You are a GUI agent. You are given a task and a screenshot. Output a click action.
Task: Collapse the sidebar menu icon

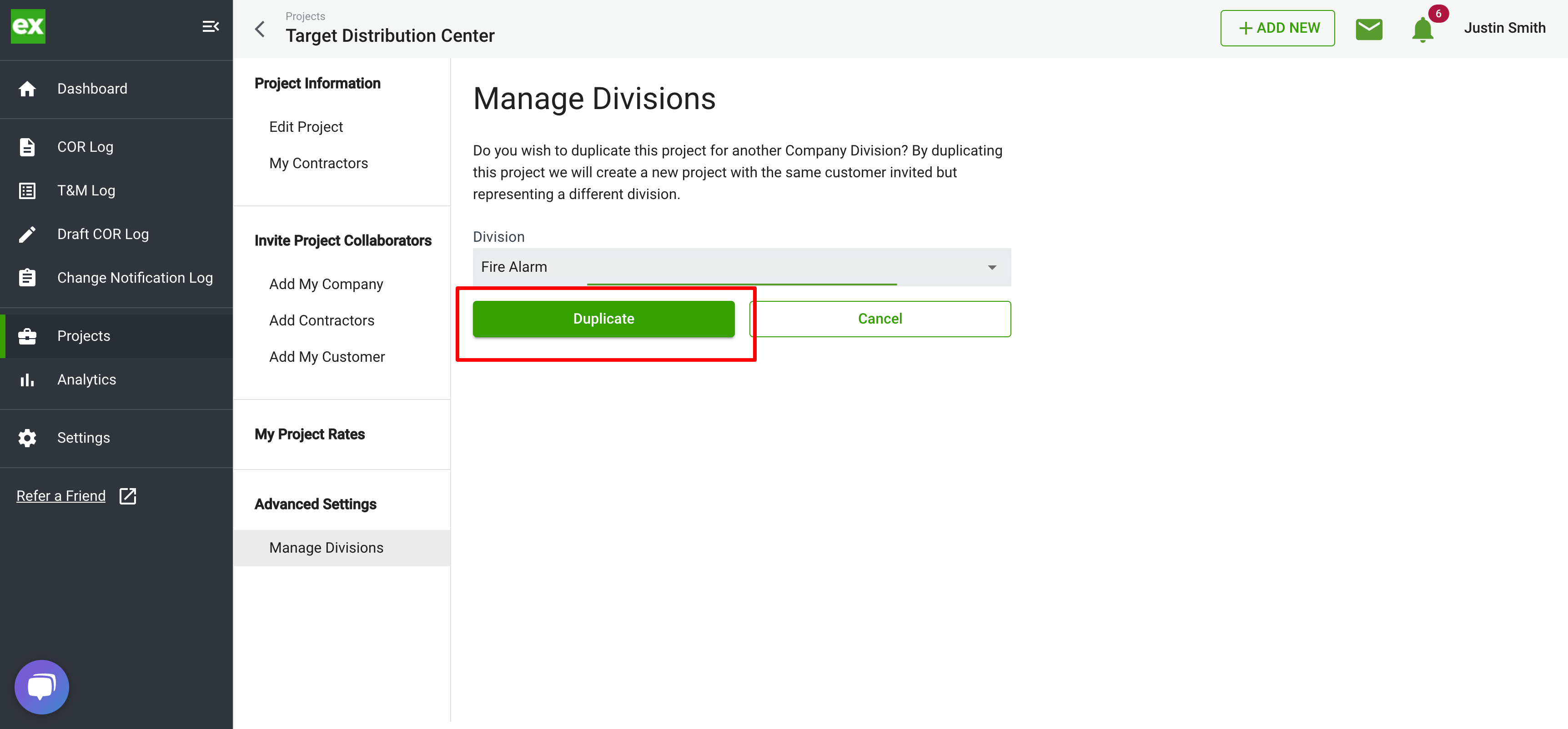[211, 27]
